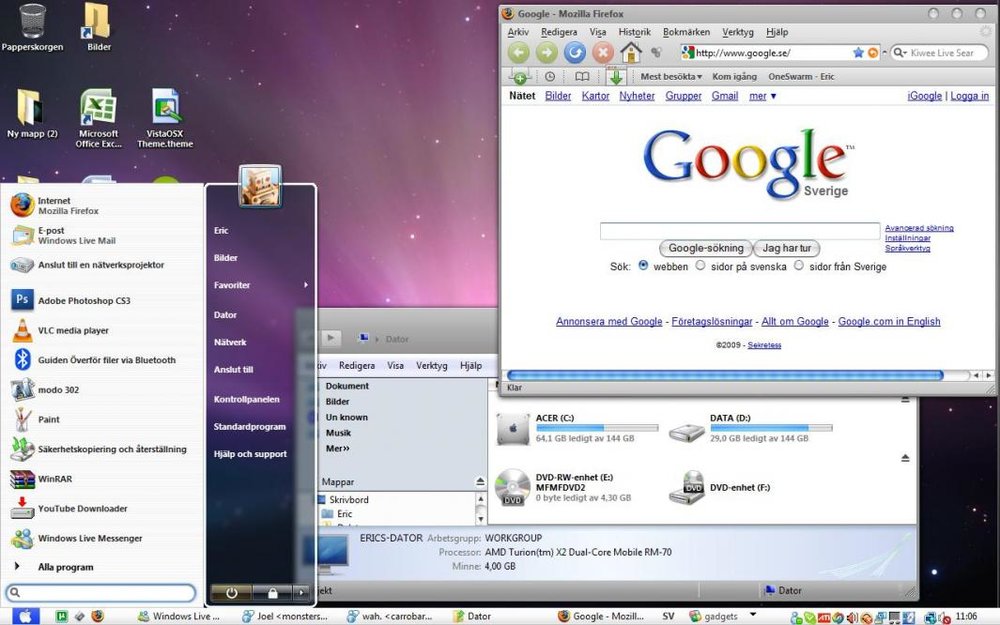Click the bookmark star in address bar
The image size is (1000, 625).
click(x=858, y=53)
